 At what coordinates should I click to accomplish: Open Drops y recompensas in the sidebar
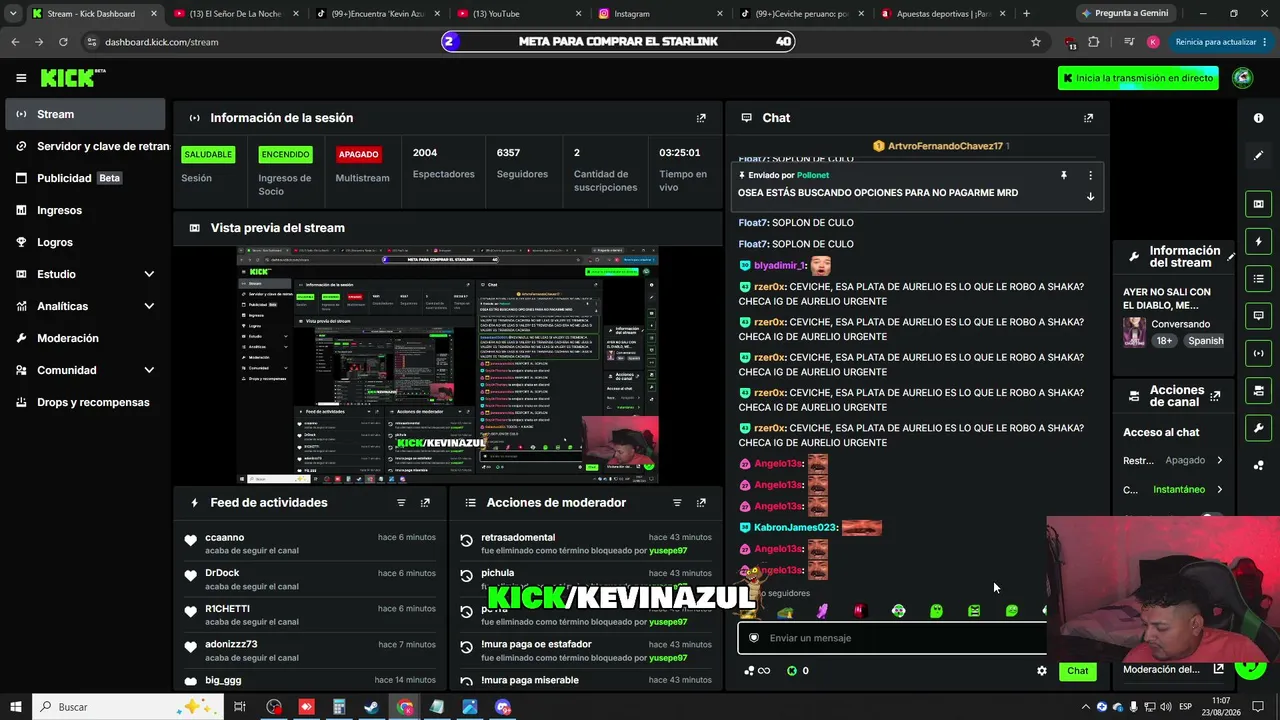click(85, 402)
